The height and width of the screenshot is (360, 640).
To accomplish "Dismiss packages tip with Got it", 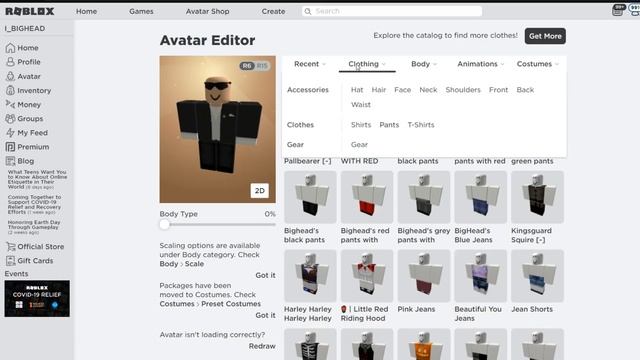I will click(265, 316).
